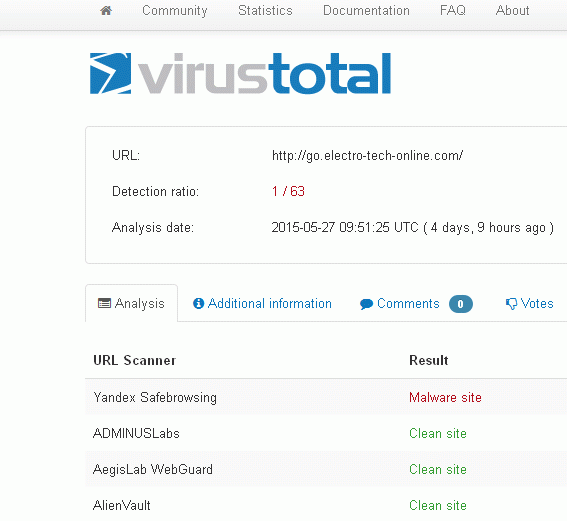567x521 pixels.
Task: Click the 1 / 63 detection ratio
Action: coord(288,191)
